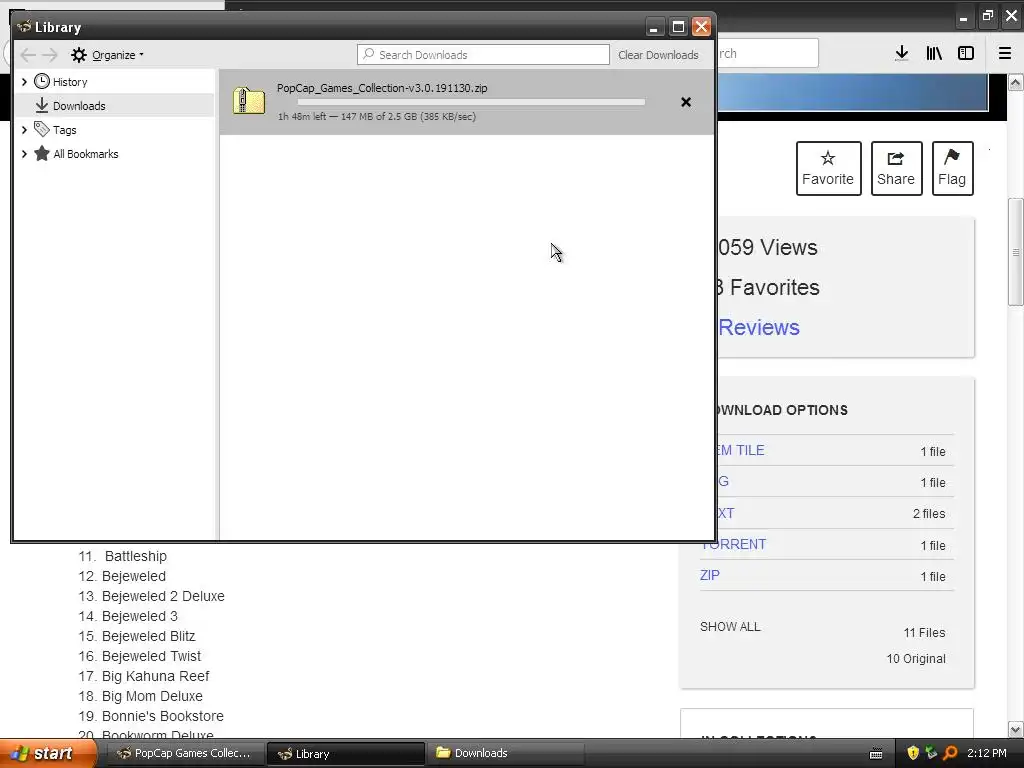The image size is (1024, 768).
Task: Click the zip file icon of download
Action: point(249,102)
